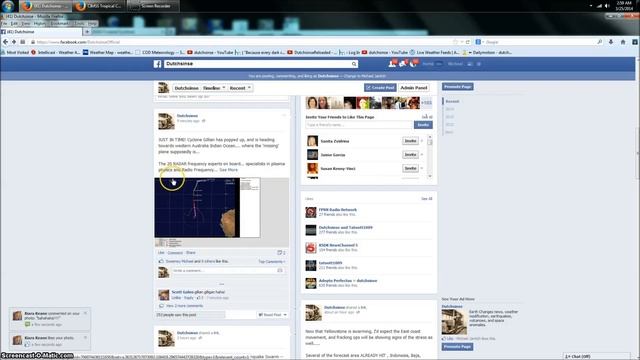Switch to Screen Recorder taskbar item

point(153,6)
